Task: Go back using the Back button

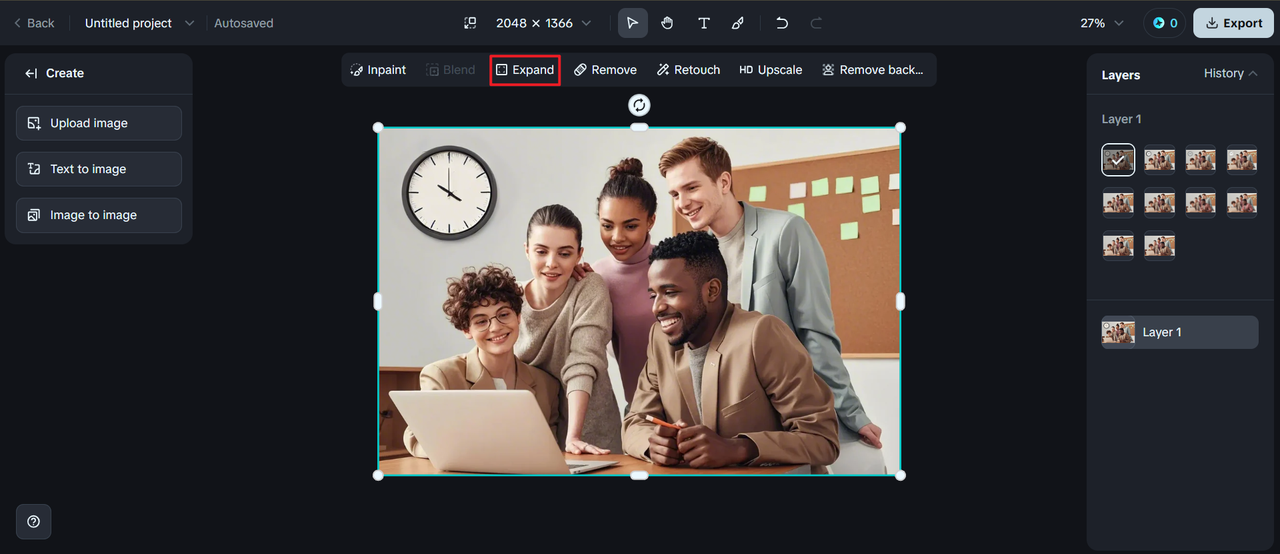Action: [34, 23]
